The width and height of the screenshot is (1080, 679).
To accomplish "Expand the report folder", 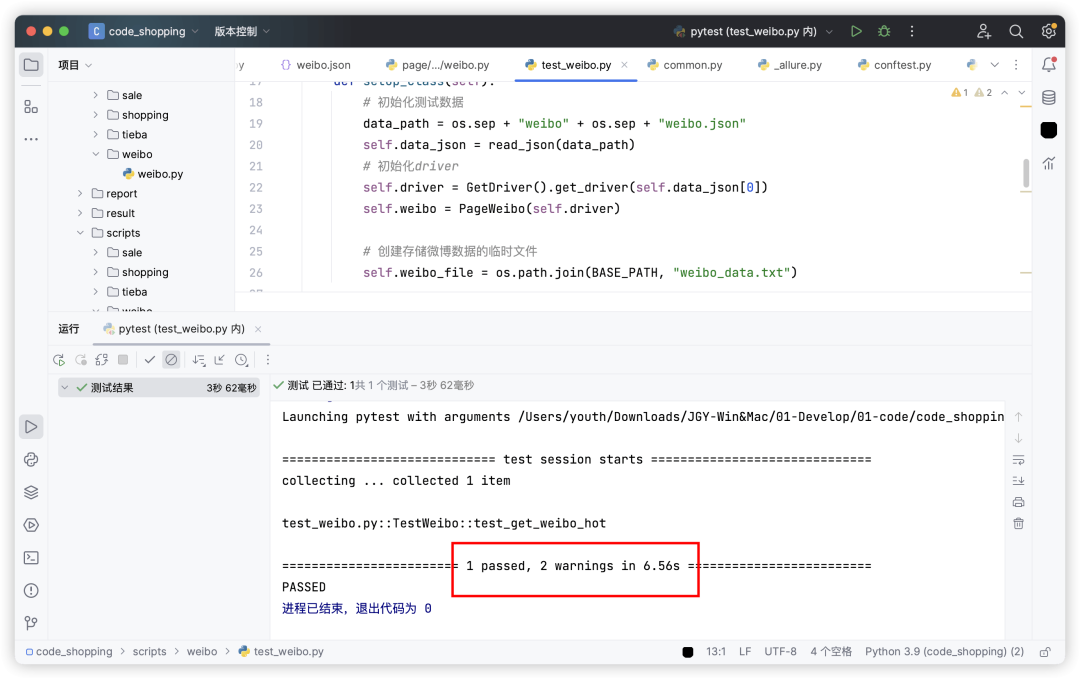I will click(x=80, y=194).
